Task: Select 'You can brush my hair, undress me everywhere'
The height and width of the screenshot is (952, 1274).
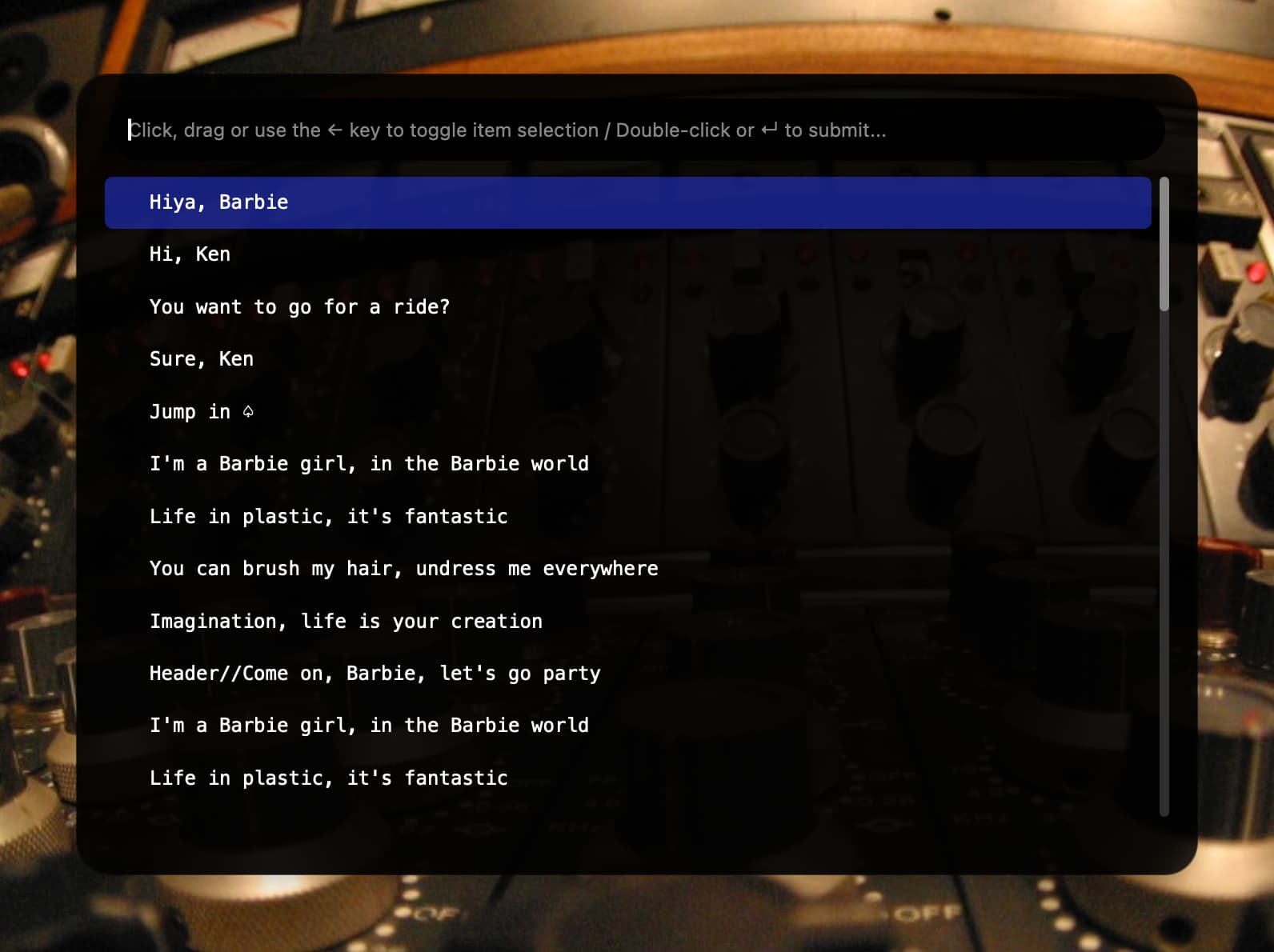Action: tap(627, 569)
